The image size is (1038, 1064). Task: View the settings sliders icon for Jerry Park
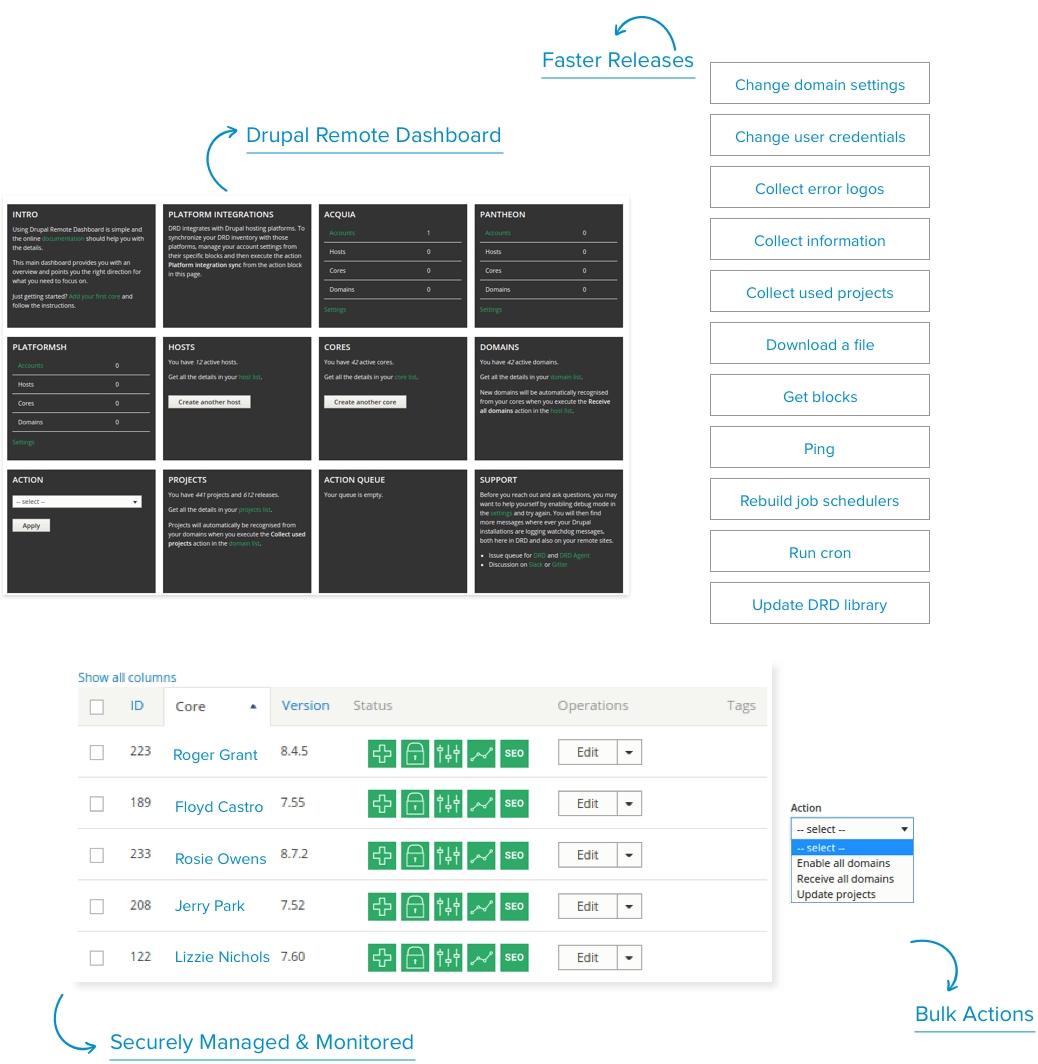tap(448, 907)
